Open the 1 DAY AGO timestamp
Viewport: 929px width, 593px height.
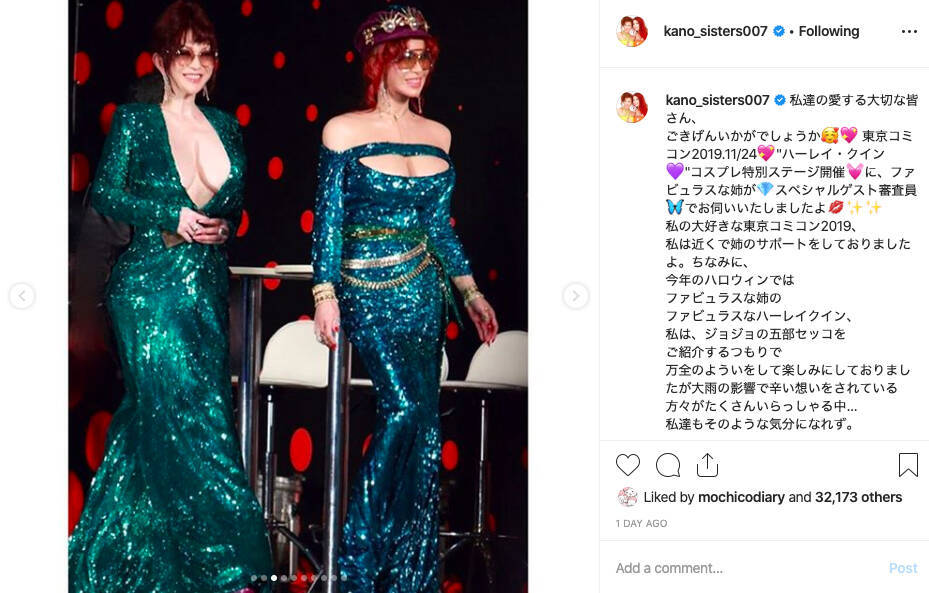[641, 524]
